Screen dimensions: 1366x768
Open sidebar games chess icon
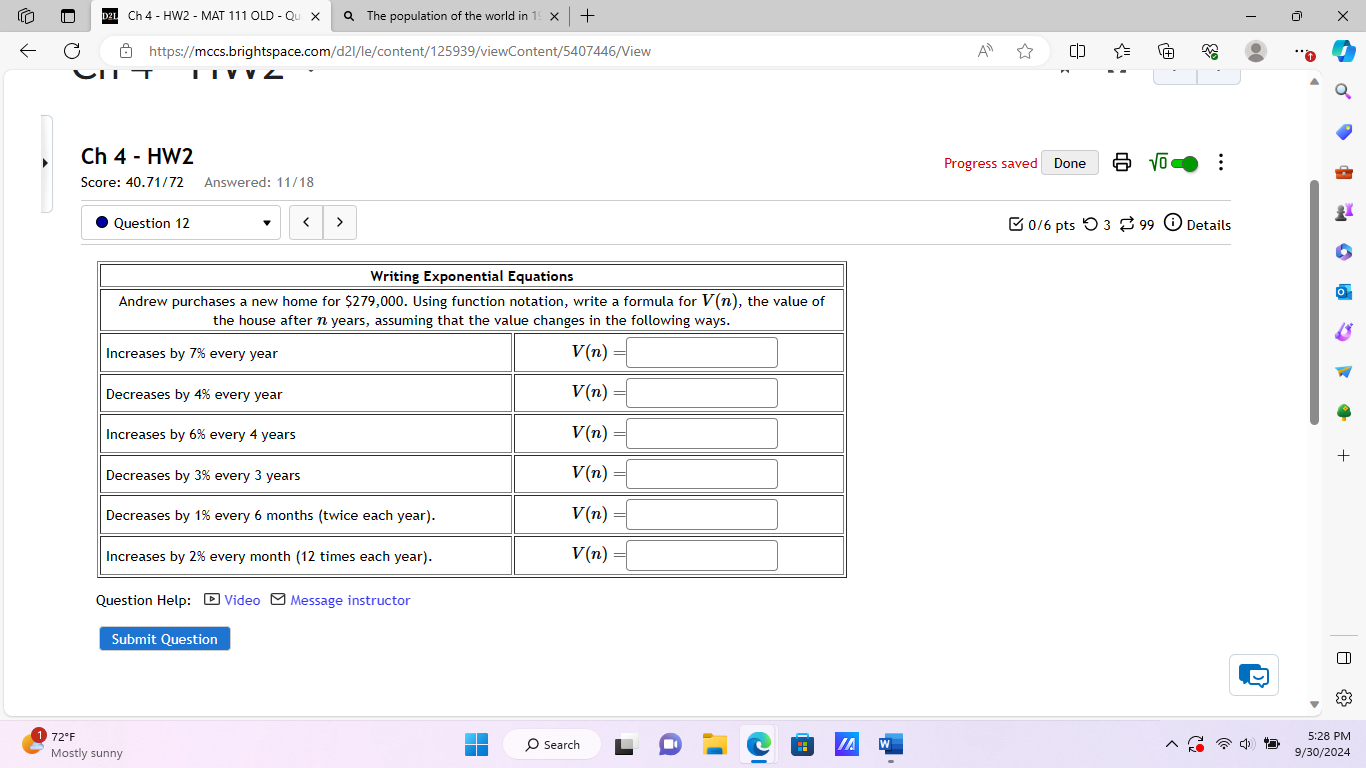(x=1343, y=212)
